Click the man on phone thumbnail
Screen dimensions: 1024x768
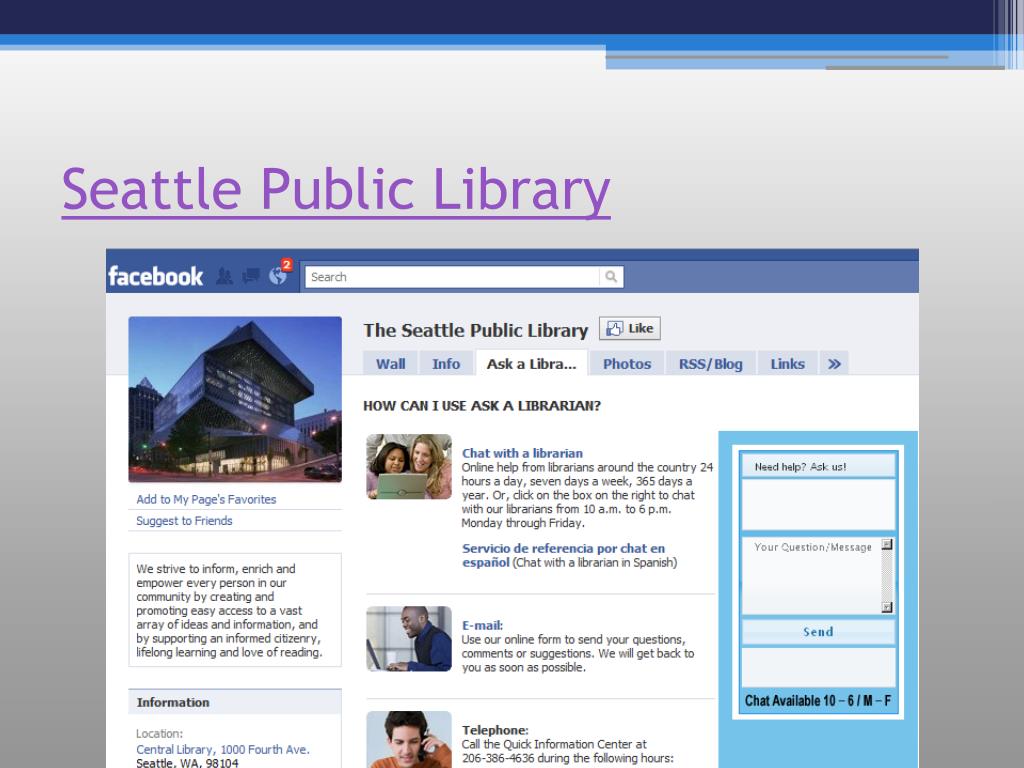tap(409, 739)
